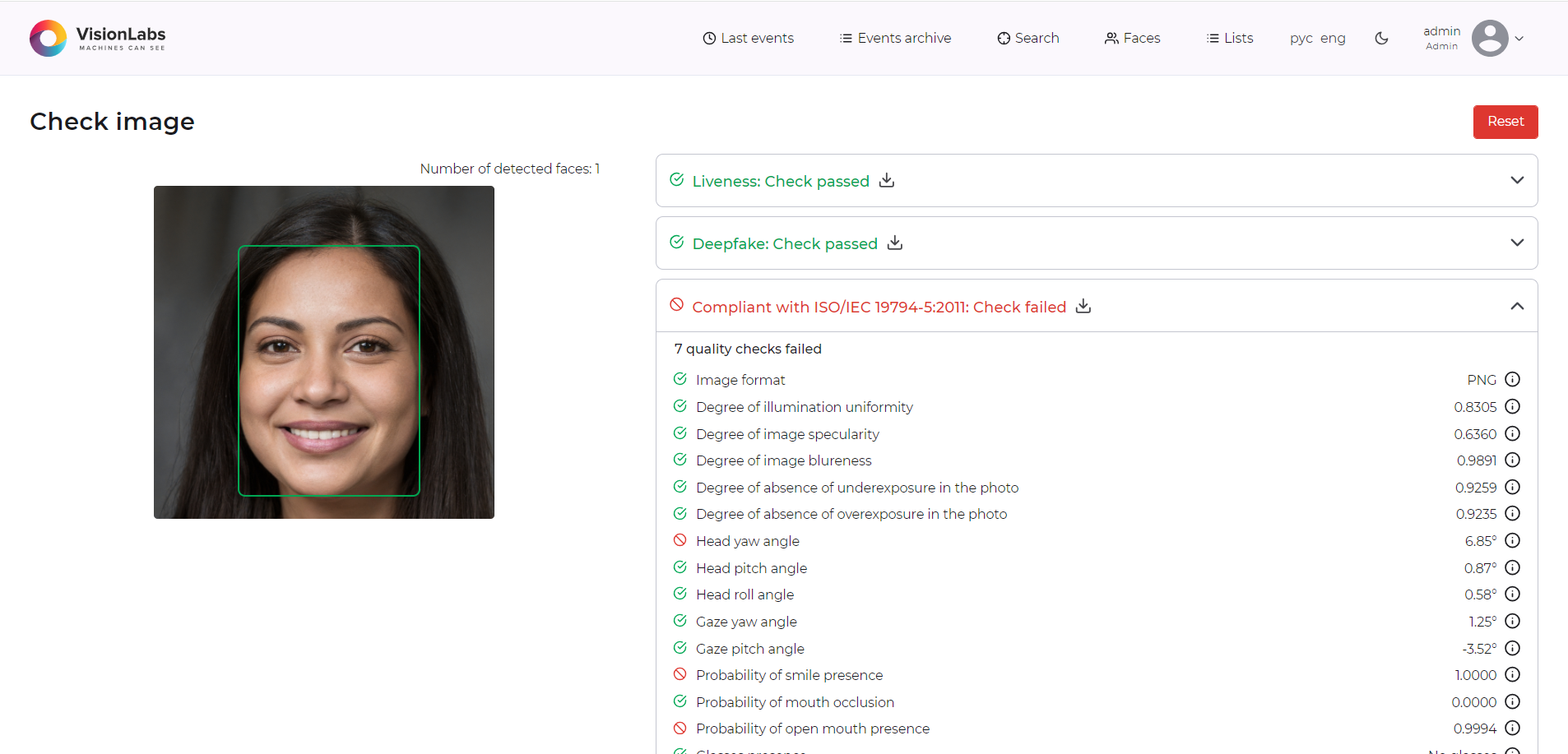Download the Deepfake check report

pos(894,243)
